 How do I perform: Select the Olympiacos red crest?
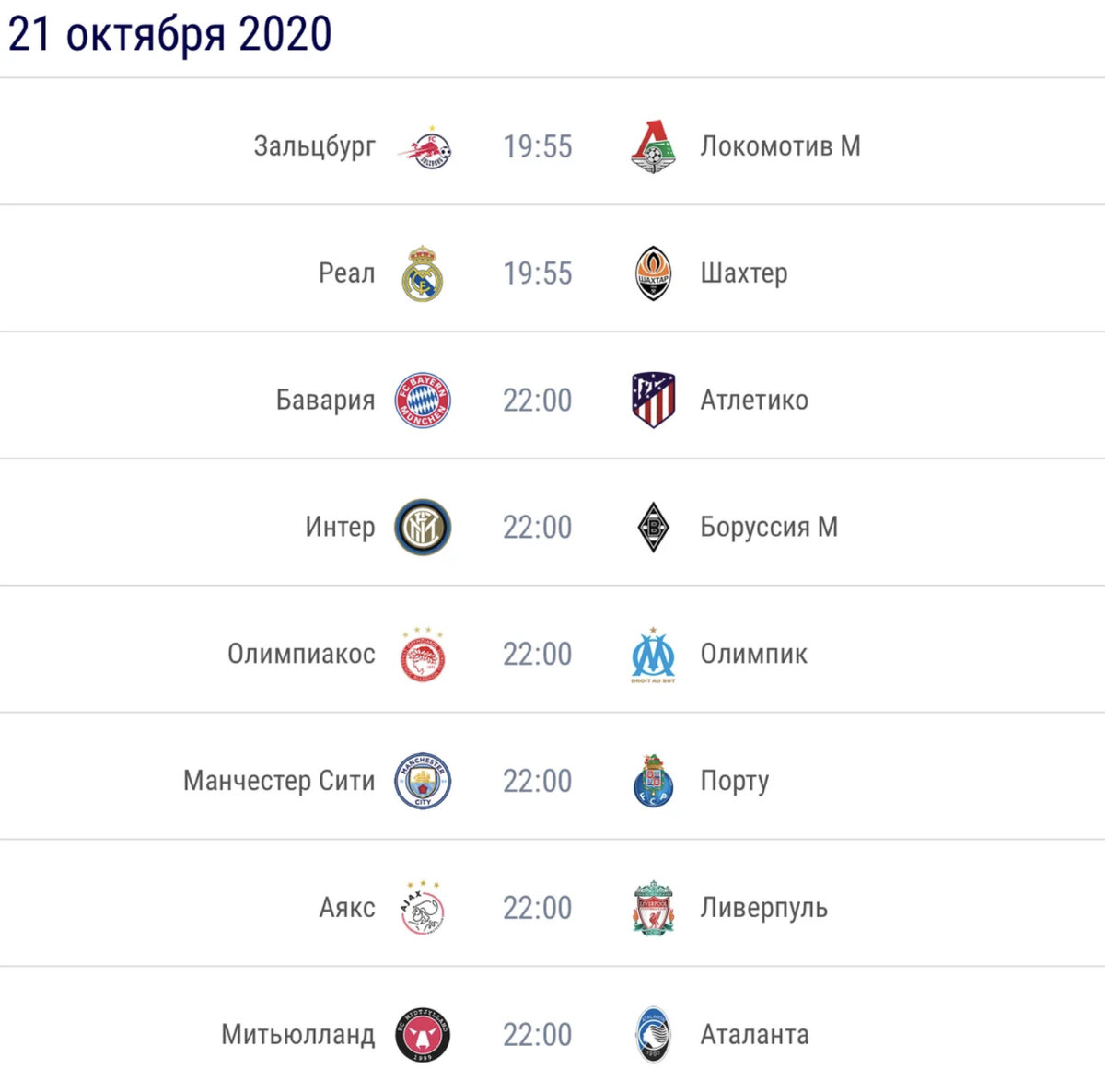click(x=424, y=655)
